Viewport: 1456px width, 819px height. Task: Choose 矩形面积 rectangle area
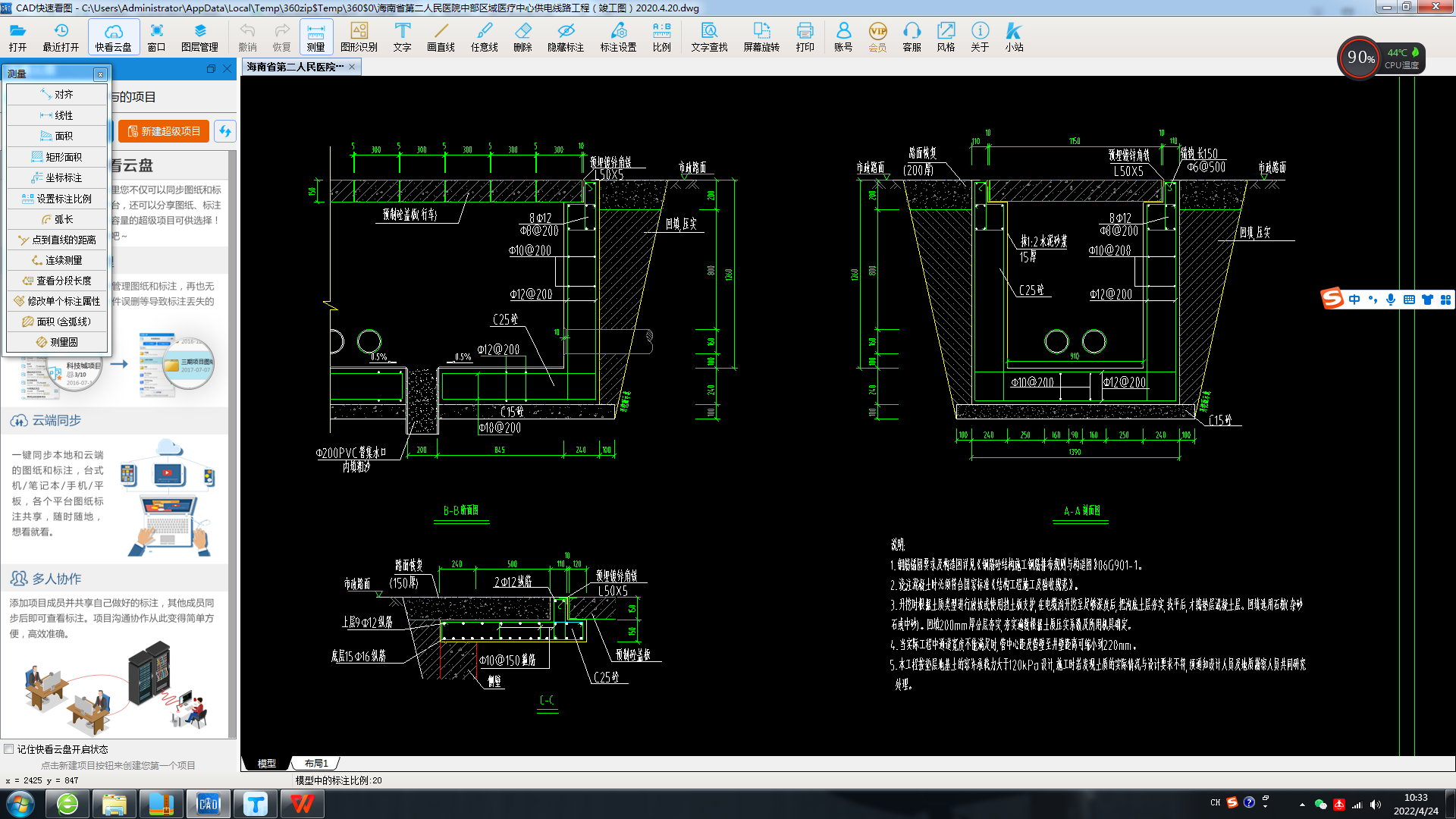coord(57,157)
